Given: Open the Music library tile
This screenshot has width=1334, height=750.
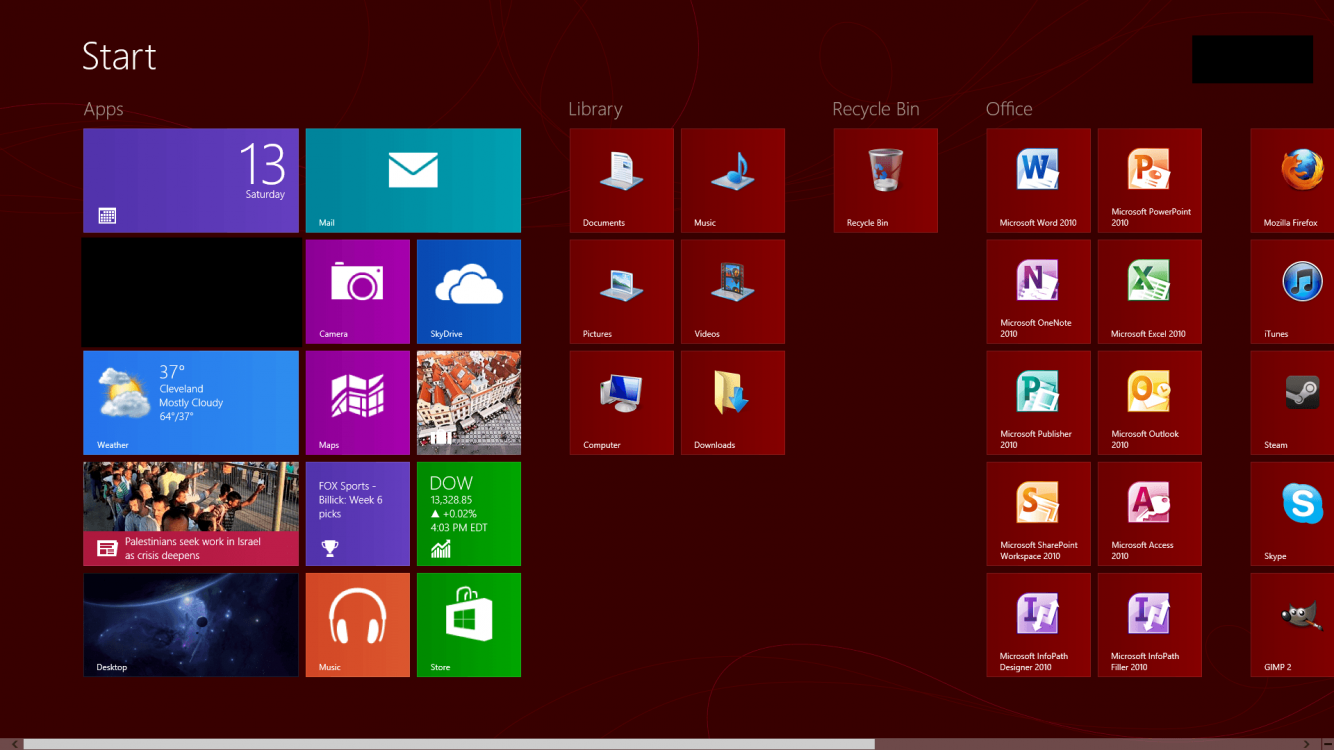Looking at the screenshot, I should click(x=733, y=180).
